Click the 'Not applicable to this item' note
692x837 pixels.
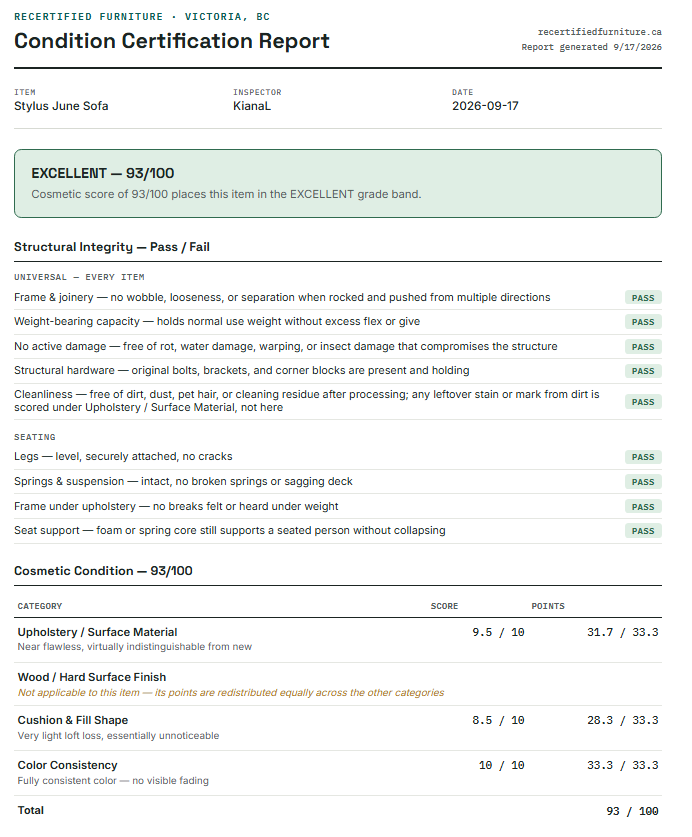point(231,693)
